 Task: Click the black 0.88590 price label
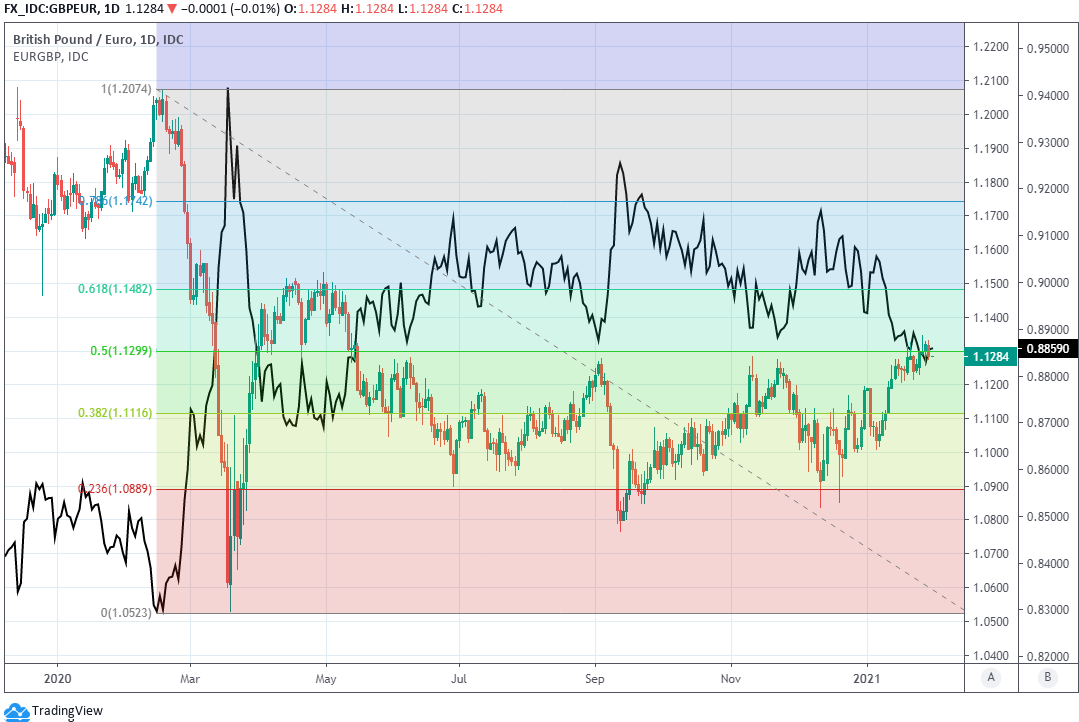pos(1046,349)
